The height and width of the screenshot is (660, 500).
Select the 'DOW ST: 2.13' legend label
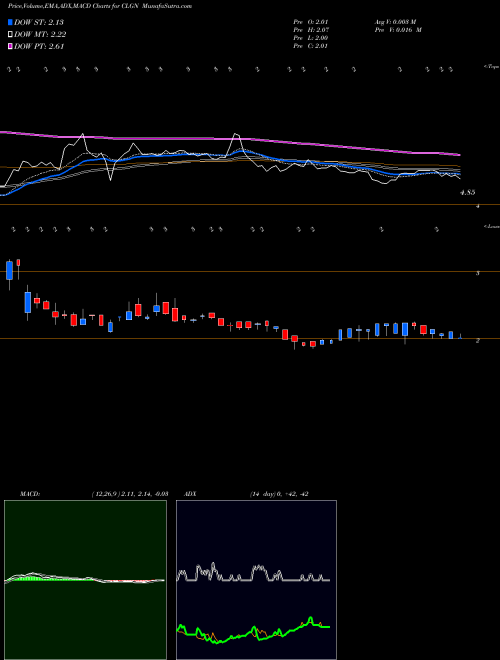pos(39,22)
